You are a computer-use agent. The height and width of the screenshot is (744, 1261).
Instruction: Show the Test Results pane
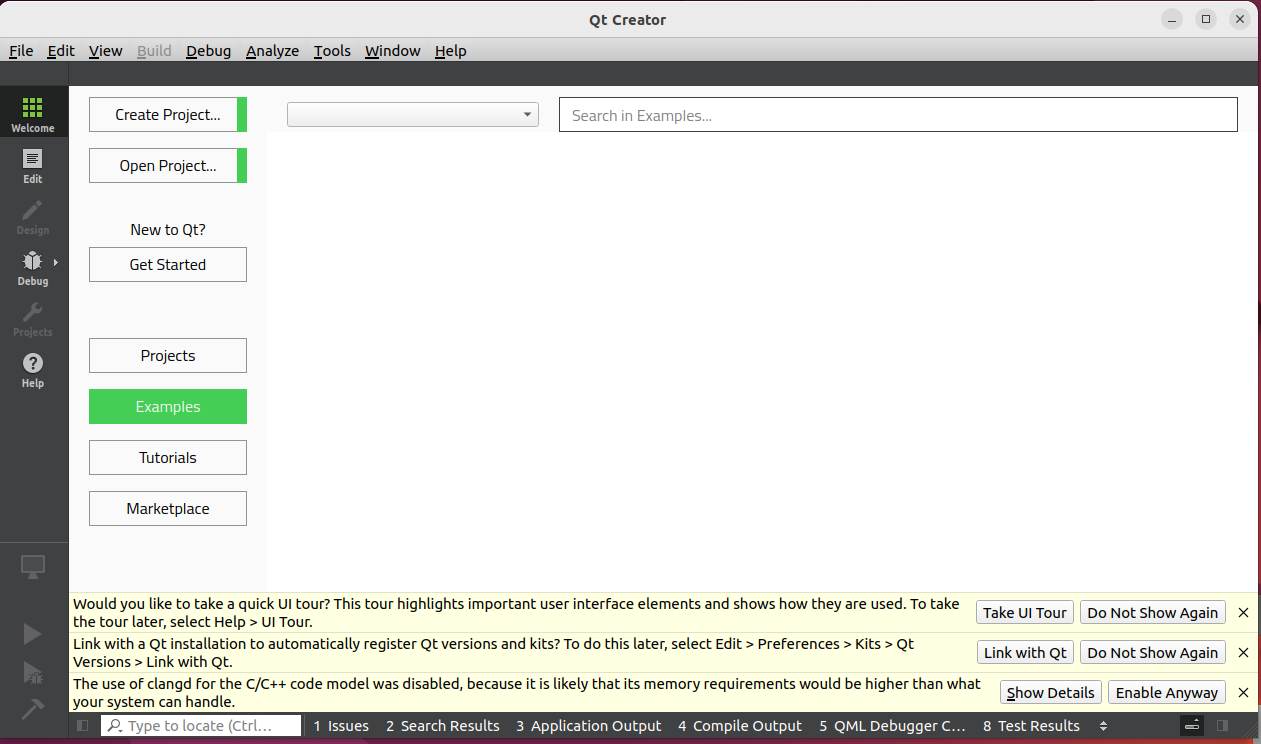click(x=1031, y=726)
